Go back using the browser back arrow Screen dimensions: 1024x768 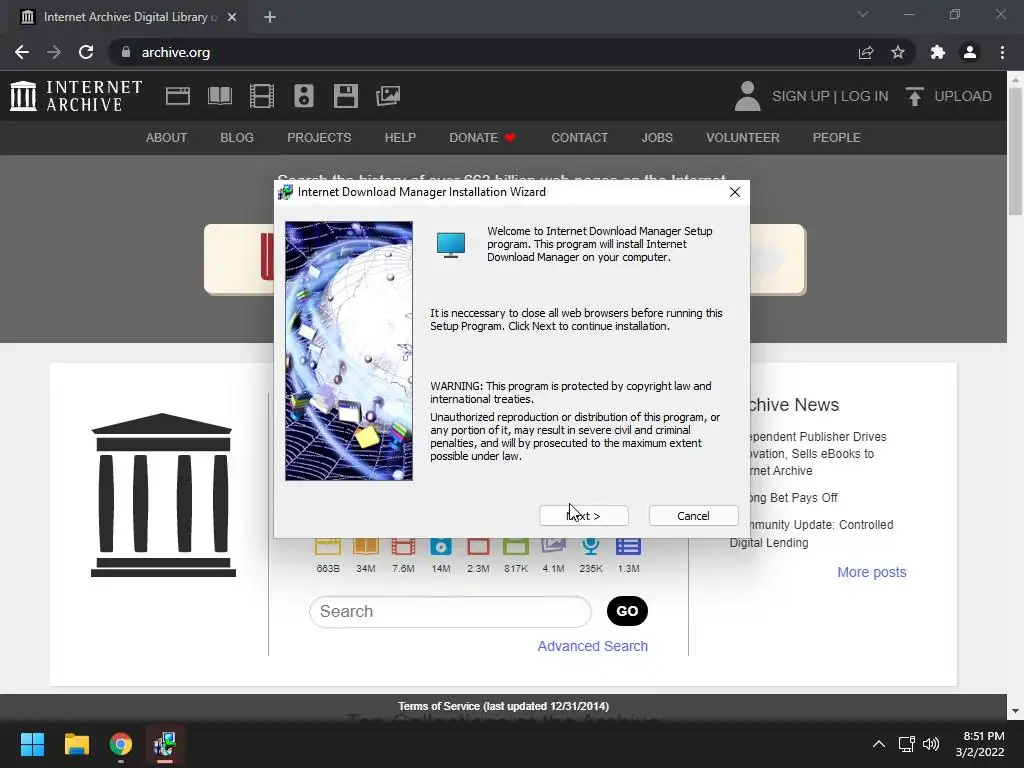[22, 52]
